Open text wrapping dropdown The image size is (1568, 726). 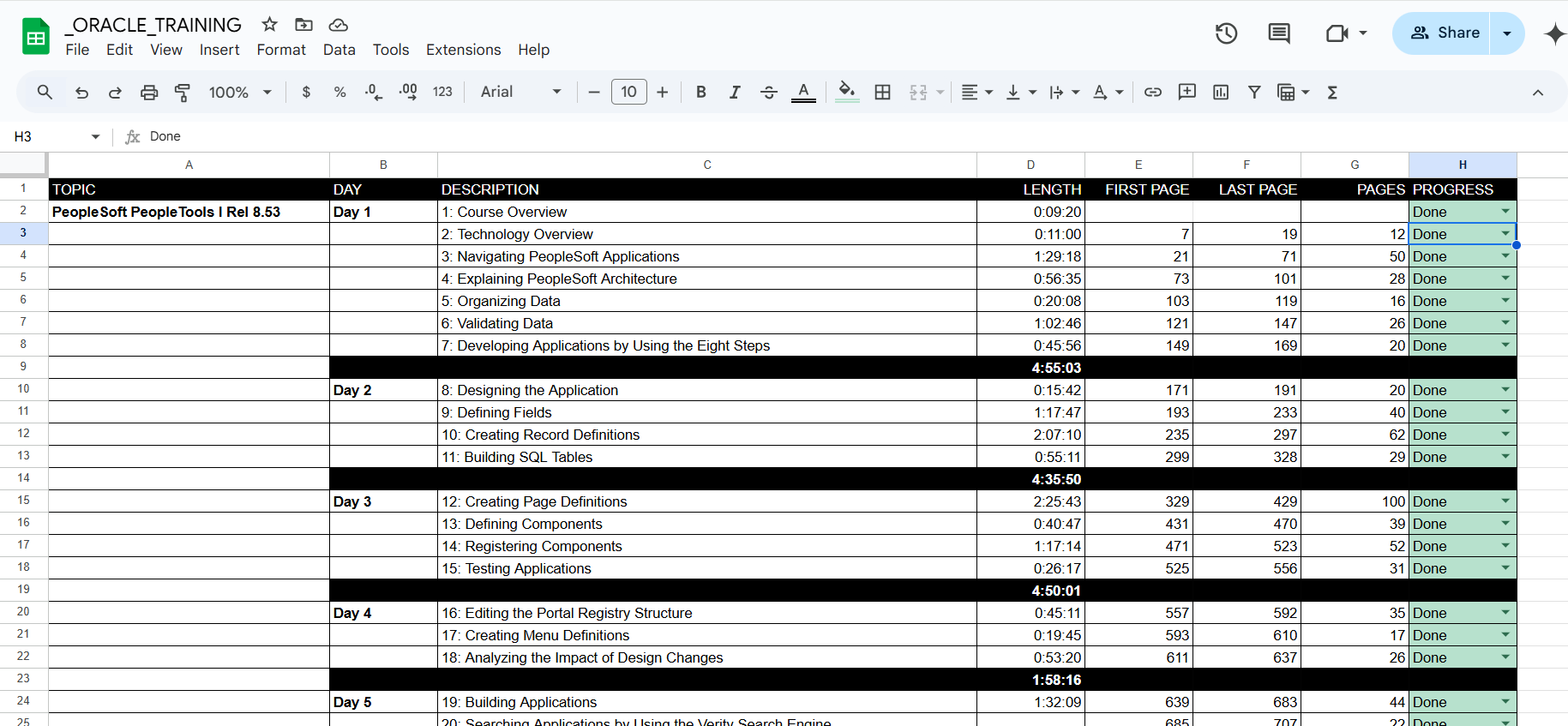point(1064,92)
